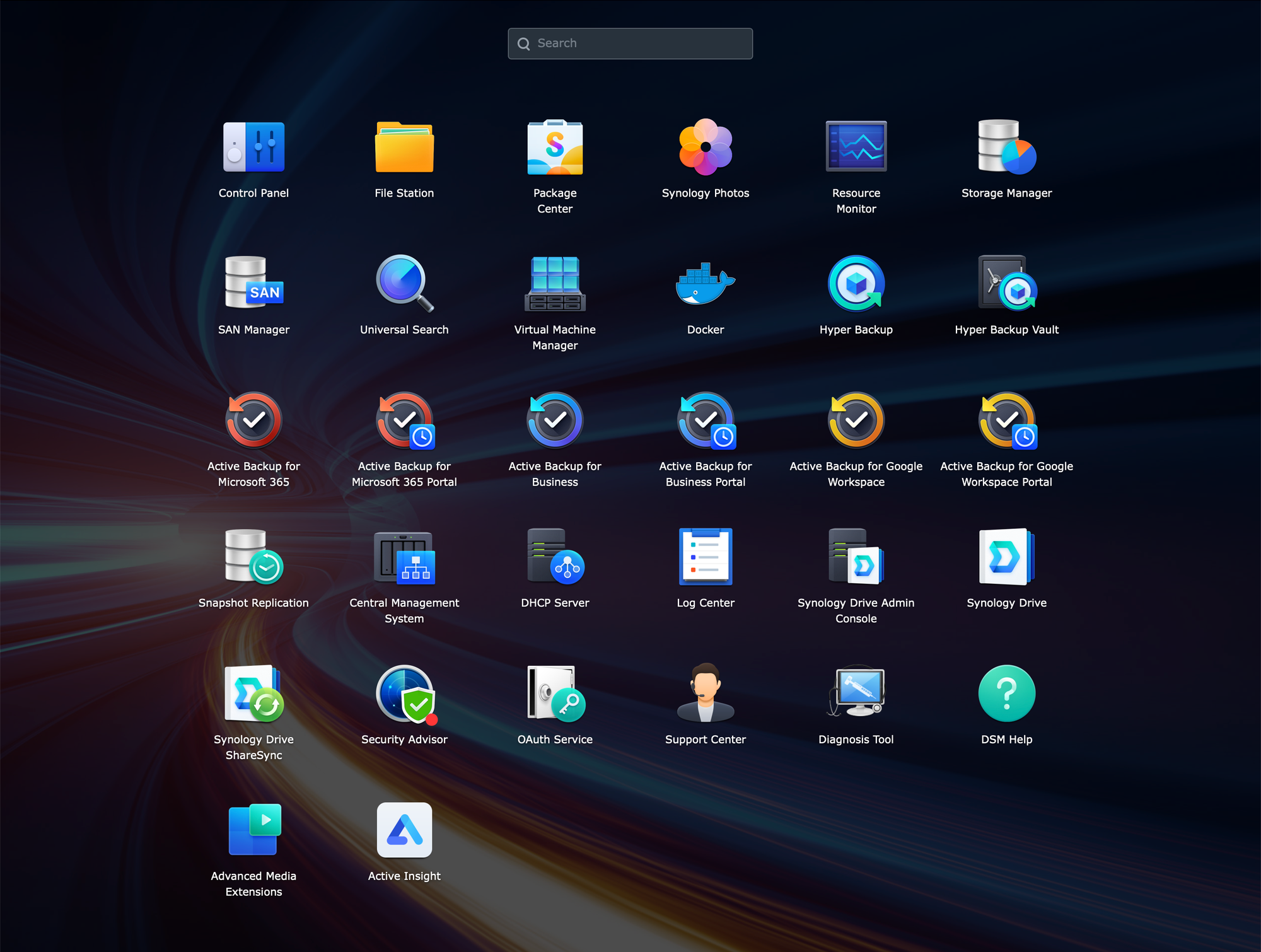Launch Active Backup for Business Portal
Screen dimensions: 1261x952
[706, 420]
